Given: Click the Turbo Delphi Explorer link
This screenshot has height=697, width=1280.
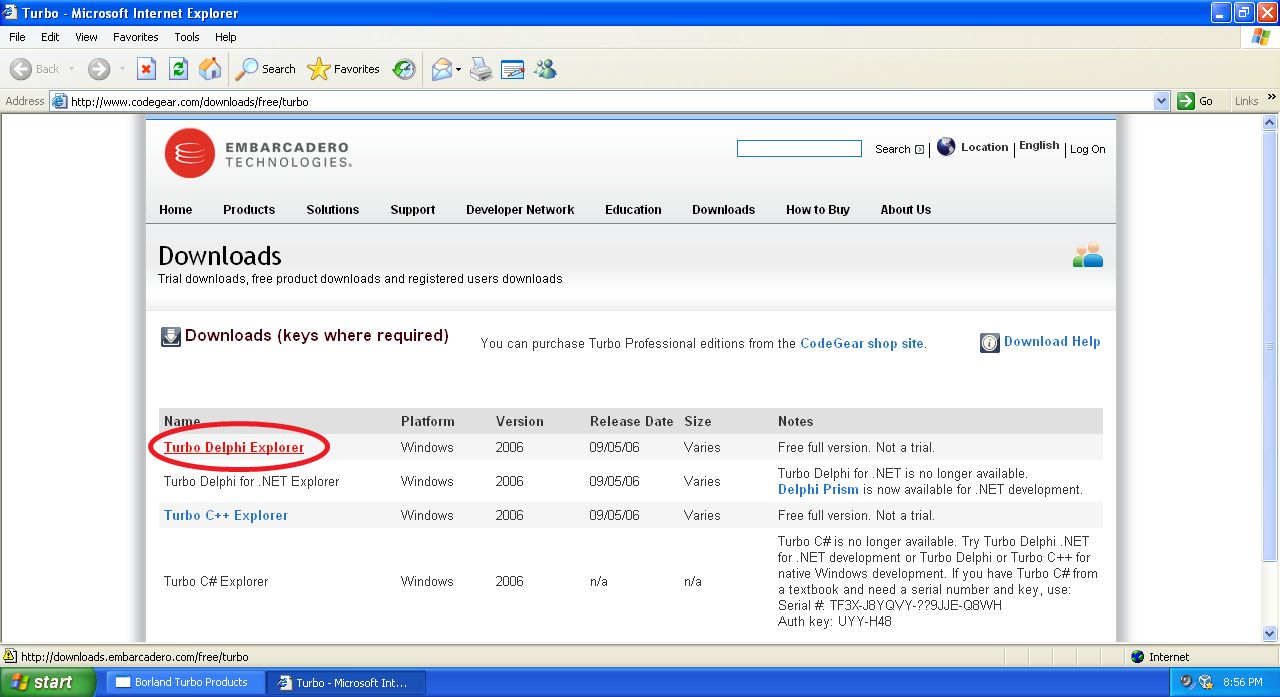Looking at the screenshot, I should coord(234,448).
